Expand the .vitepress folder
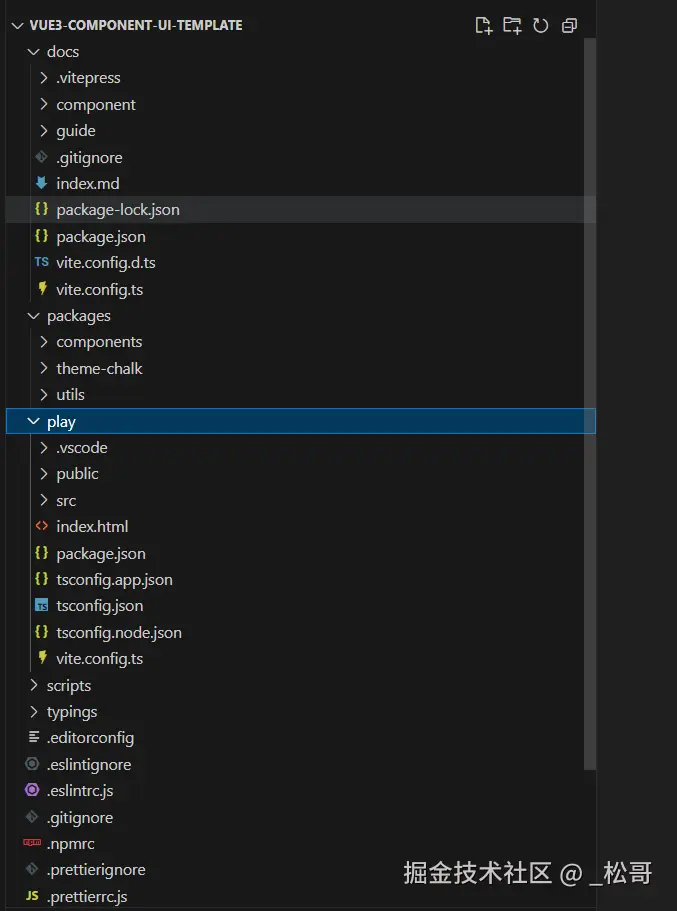The image size is (677, 911). point(43,78)
